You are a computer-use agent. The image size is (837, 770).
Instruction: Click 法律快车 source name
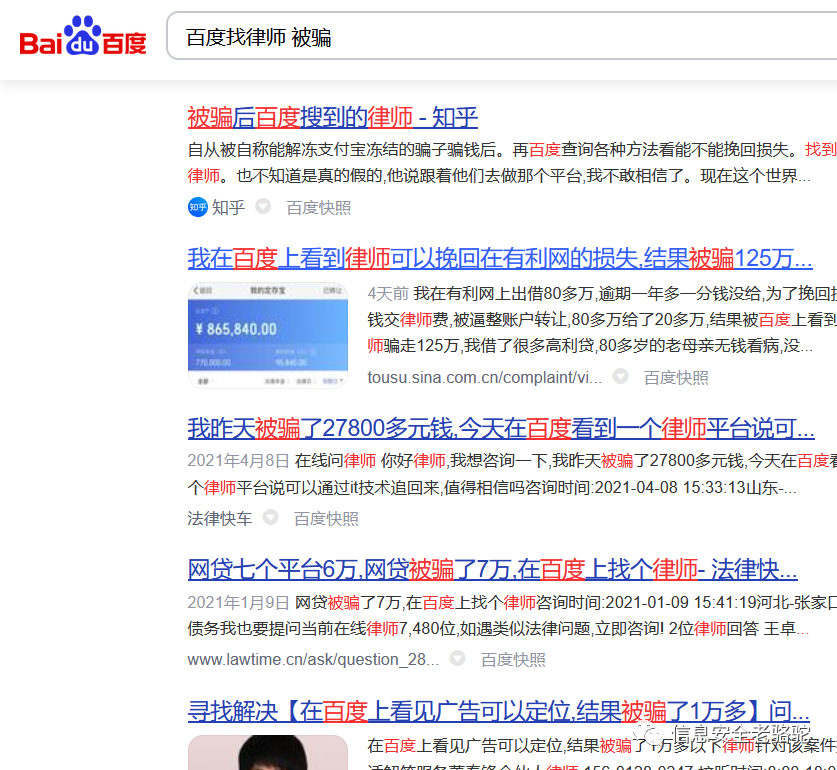[220, 518]
